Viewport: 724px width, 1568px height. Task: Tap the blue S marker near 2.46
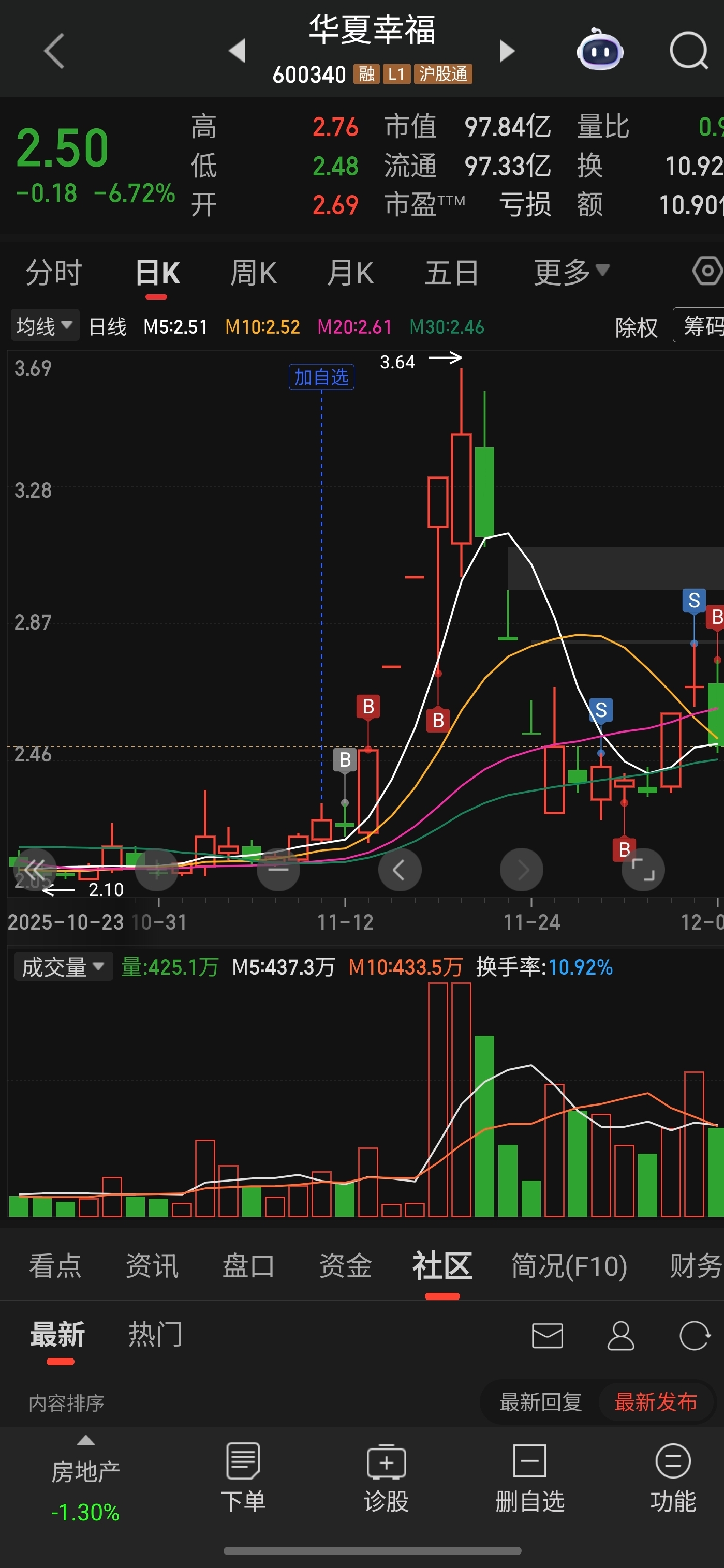600,710
